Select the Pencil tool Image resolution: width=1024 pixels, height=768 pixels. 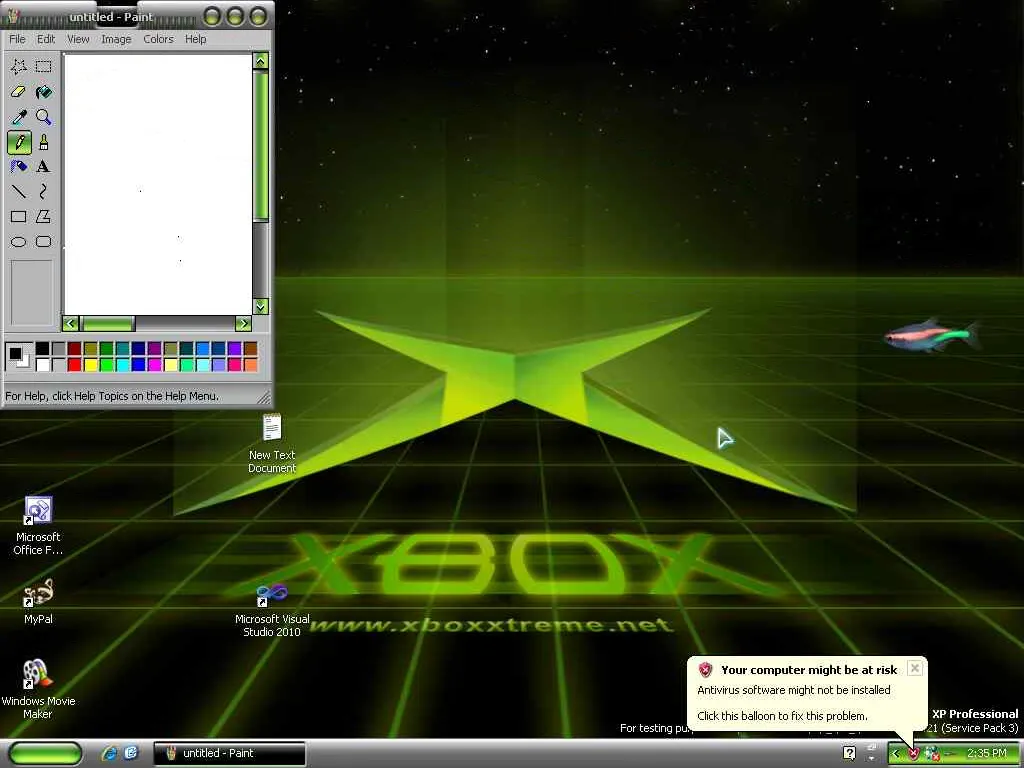tap(19, 142)
